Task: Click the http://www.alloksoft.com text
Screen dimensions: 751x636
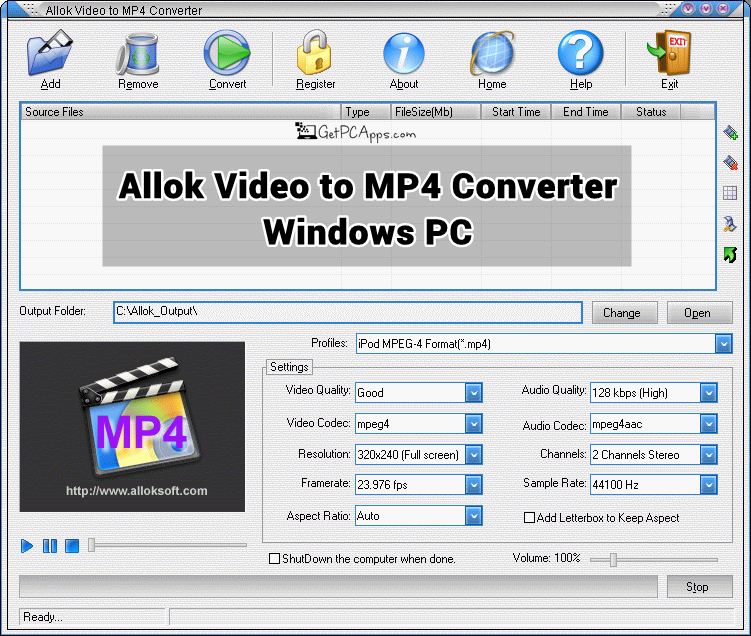Action: click(x=137, y=491)
